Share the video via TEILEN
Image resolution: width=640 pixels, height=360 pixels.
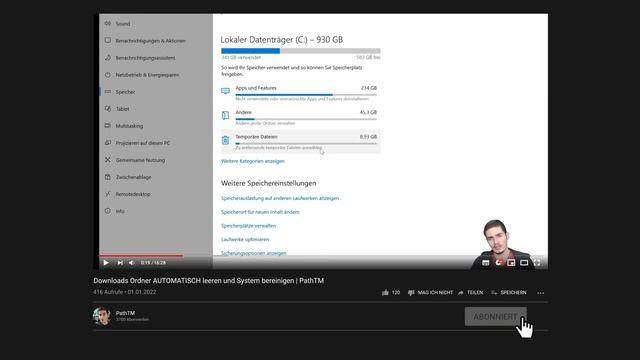tap(470, 293)
